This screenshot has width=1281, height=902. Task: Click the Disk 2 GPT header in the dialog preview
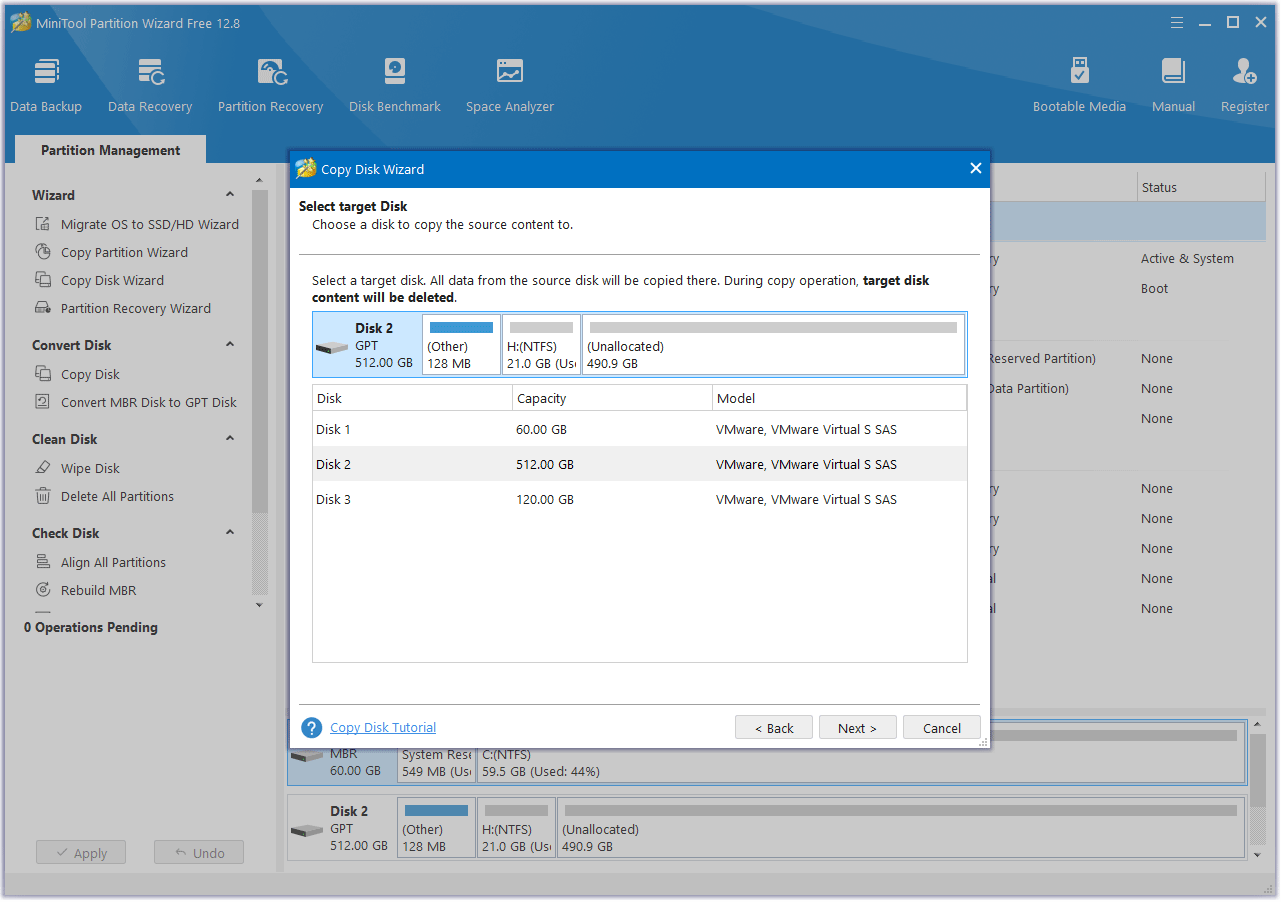[x=367, y=344]
